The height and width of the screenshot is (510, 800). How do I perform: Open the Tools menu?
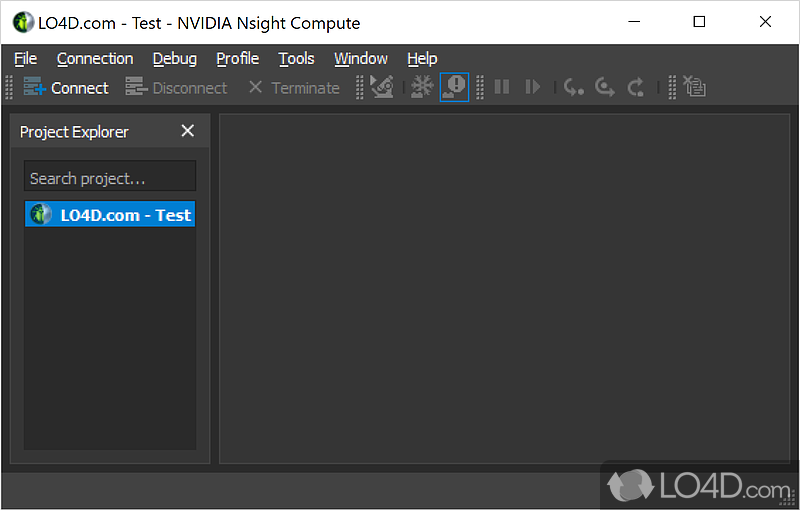tap(296, 59)
